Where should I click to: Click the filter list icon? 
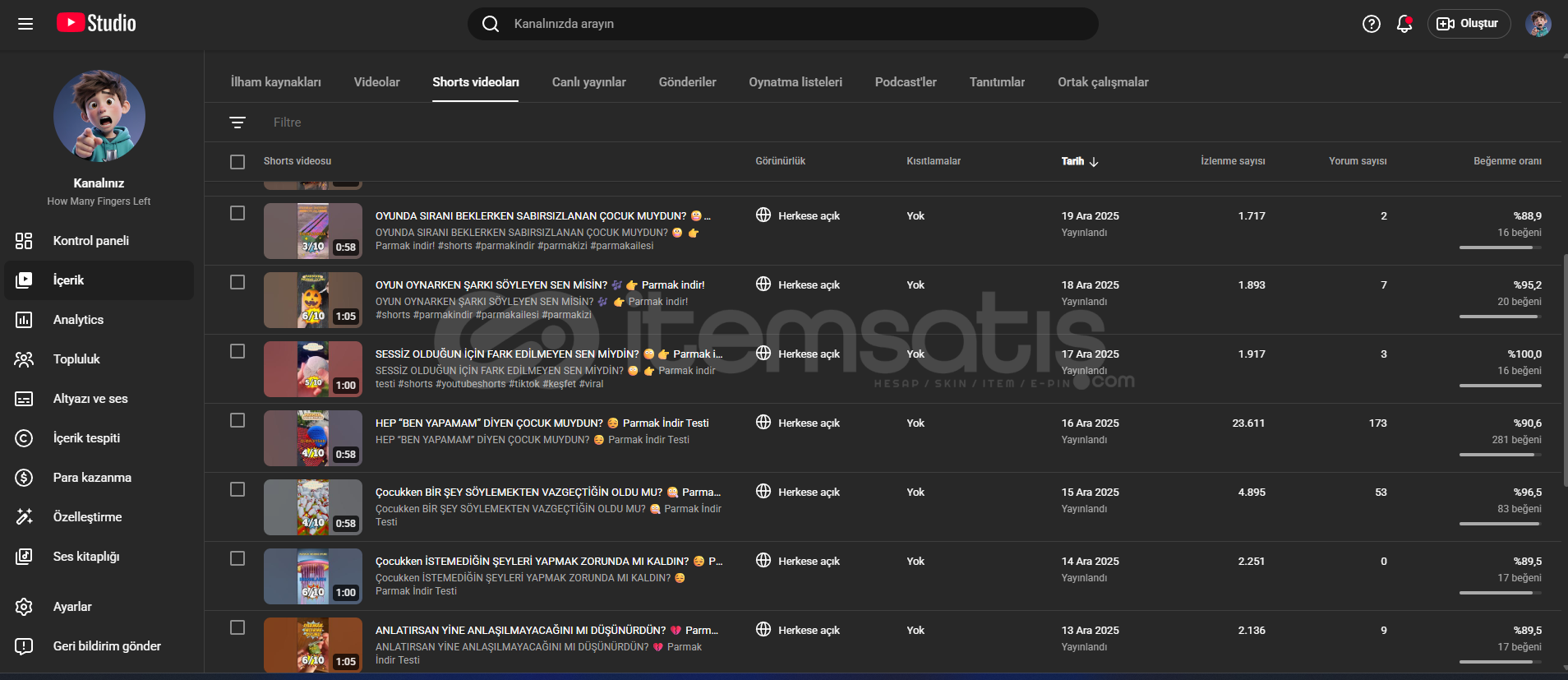click(238, 123)
